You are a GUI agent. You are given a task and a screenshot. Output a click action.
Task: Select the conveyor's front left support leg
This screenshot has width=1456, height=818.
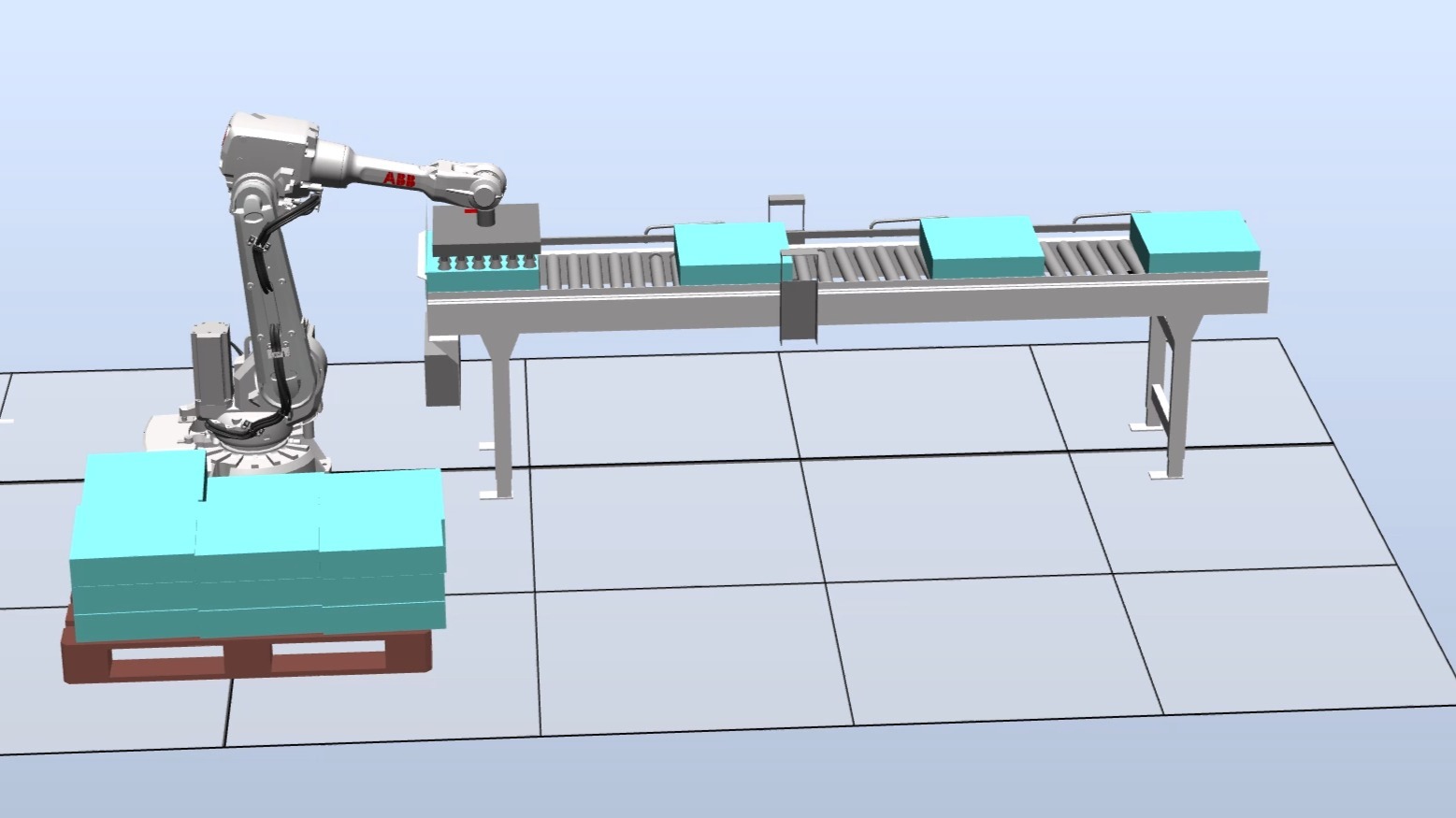tap(501, 411)
